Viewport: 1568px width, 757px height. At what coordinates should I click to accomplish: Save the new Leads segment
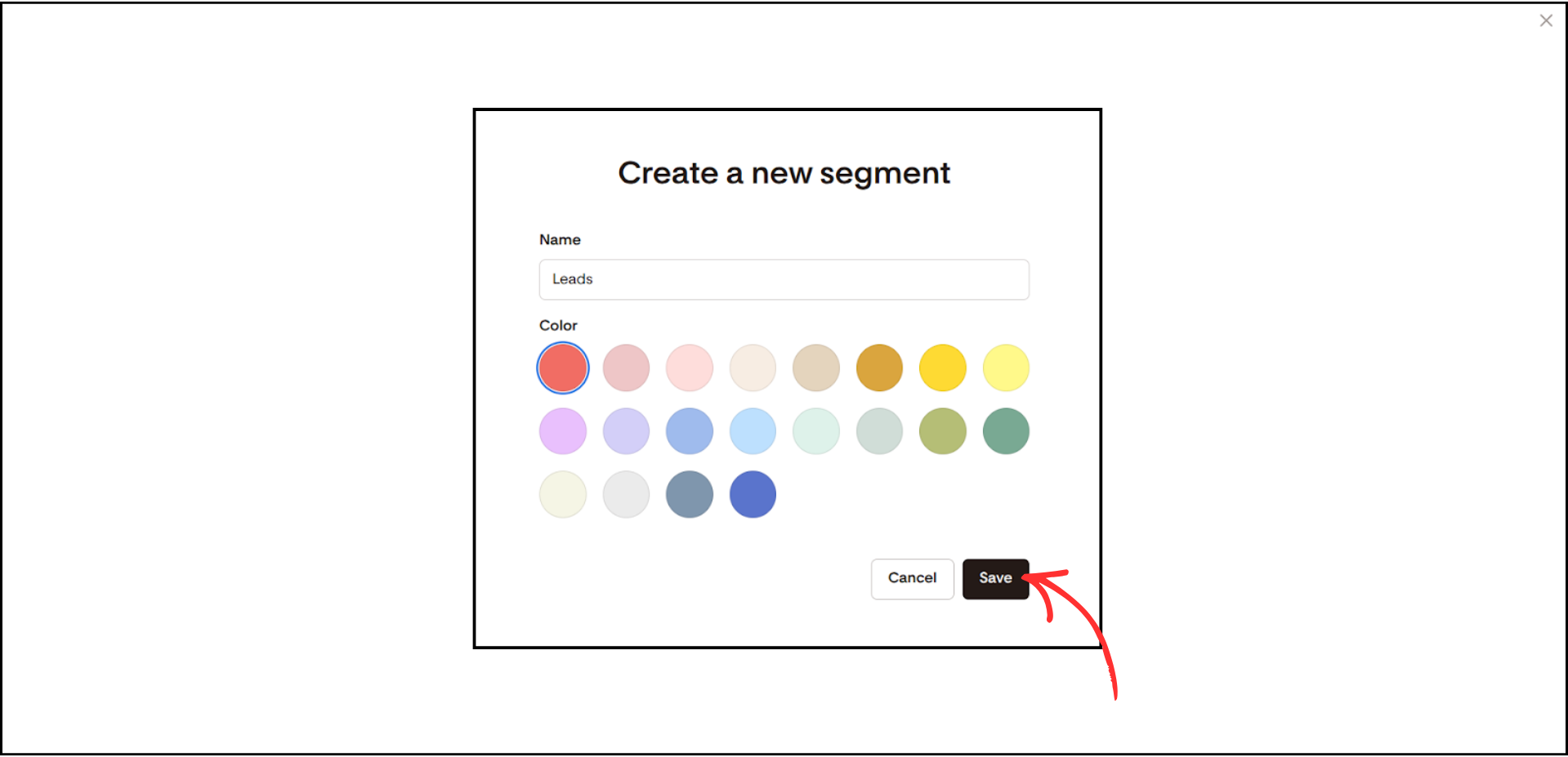995,578
